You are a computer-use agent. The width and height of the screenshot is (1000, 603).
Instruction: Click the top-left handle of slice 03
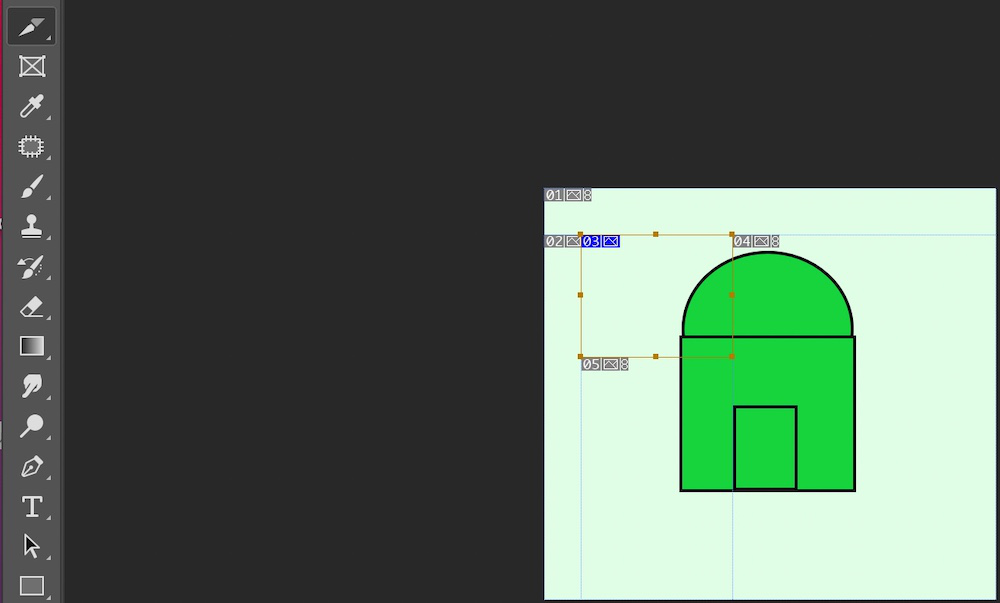(580, 234)
